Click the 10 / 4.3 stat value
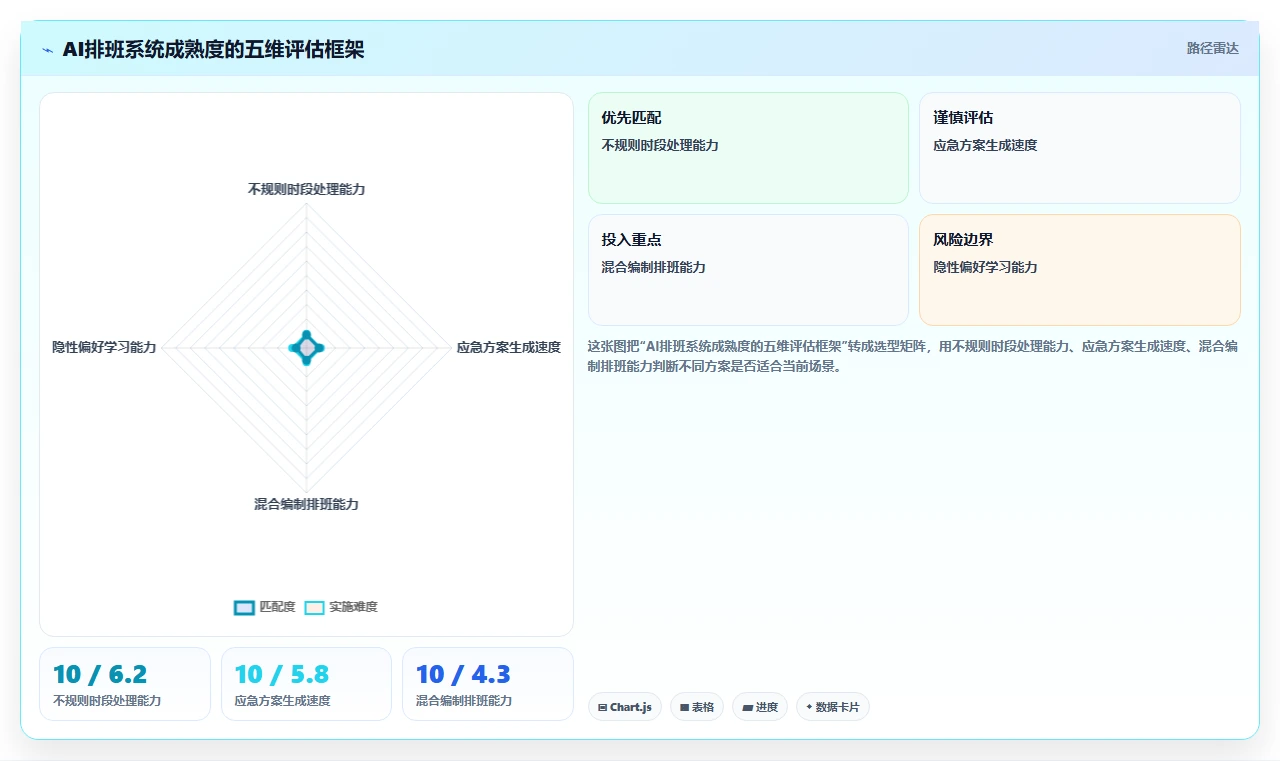Screen dimensions: 1280x761 pos(463,674)
